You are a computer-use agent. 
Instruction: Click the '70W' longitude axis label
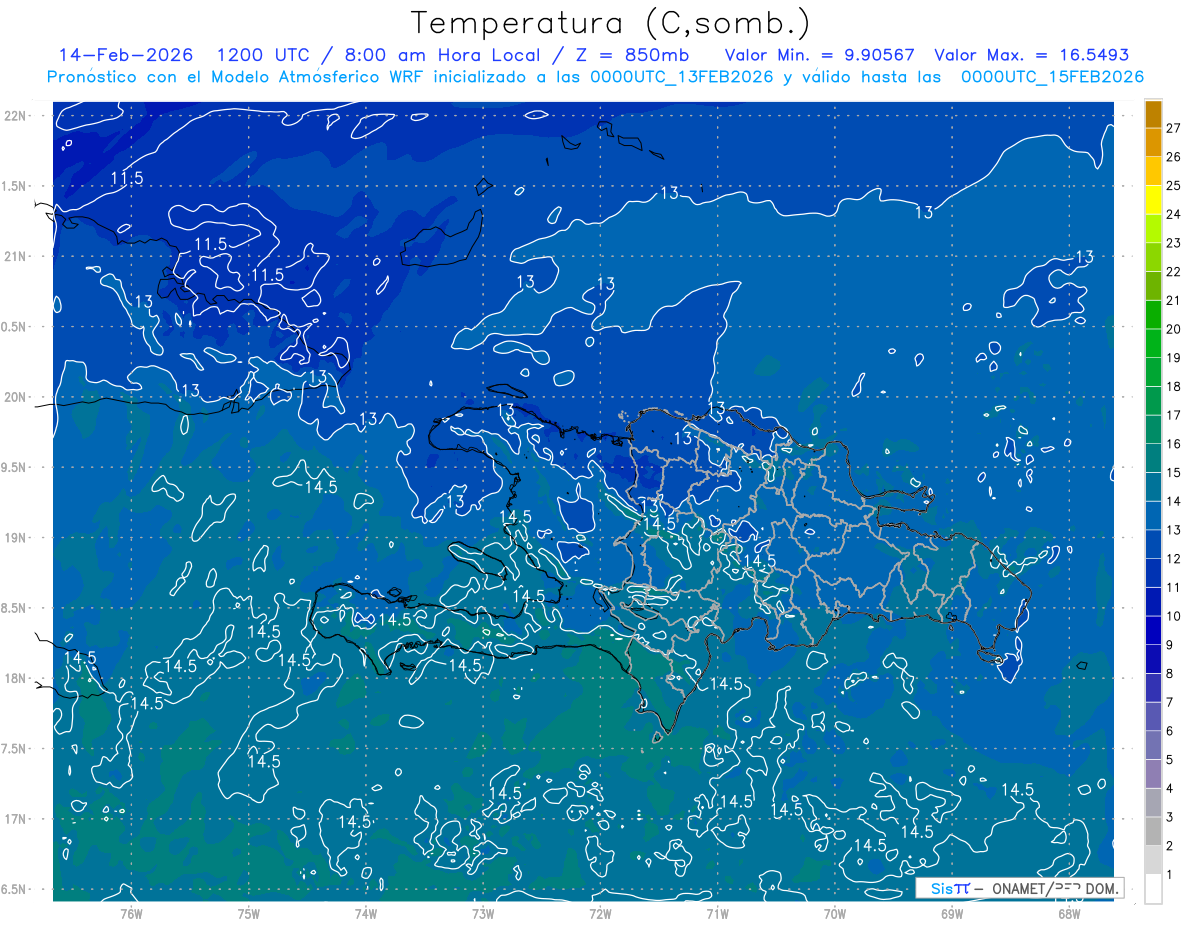pyautogui.click(x=835, y=913)
